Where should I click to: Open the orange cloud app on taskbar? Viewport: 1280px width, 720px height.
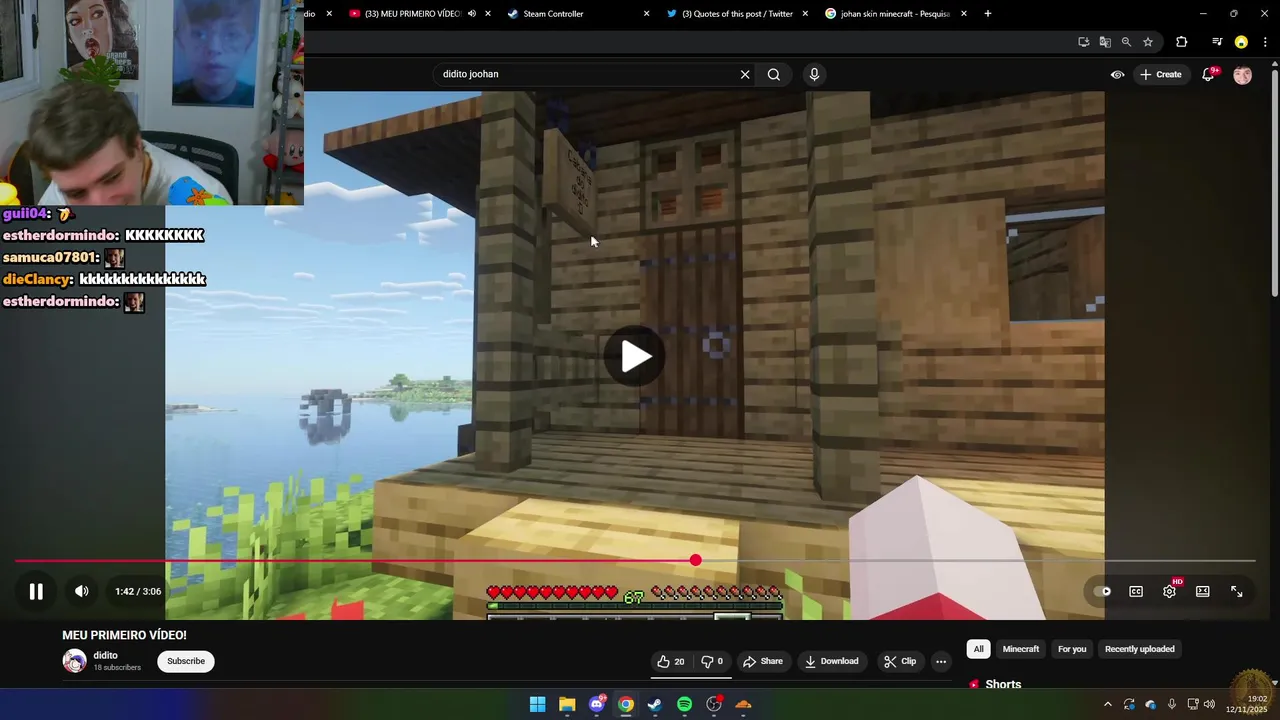(743, 704)
